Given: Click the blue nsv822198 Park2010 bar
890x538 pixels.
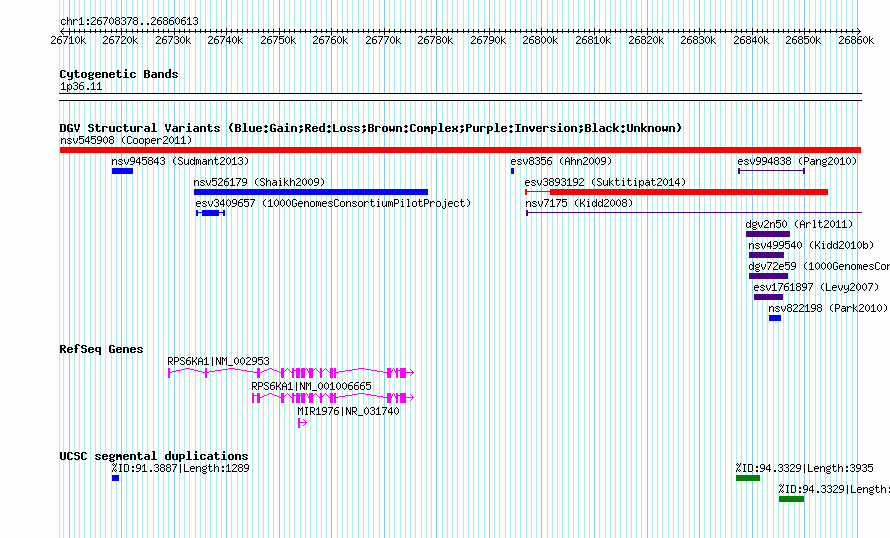Looking at the screenshot, I should tap(775, 318).
